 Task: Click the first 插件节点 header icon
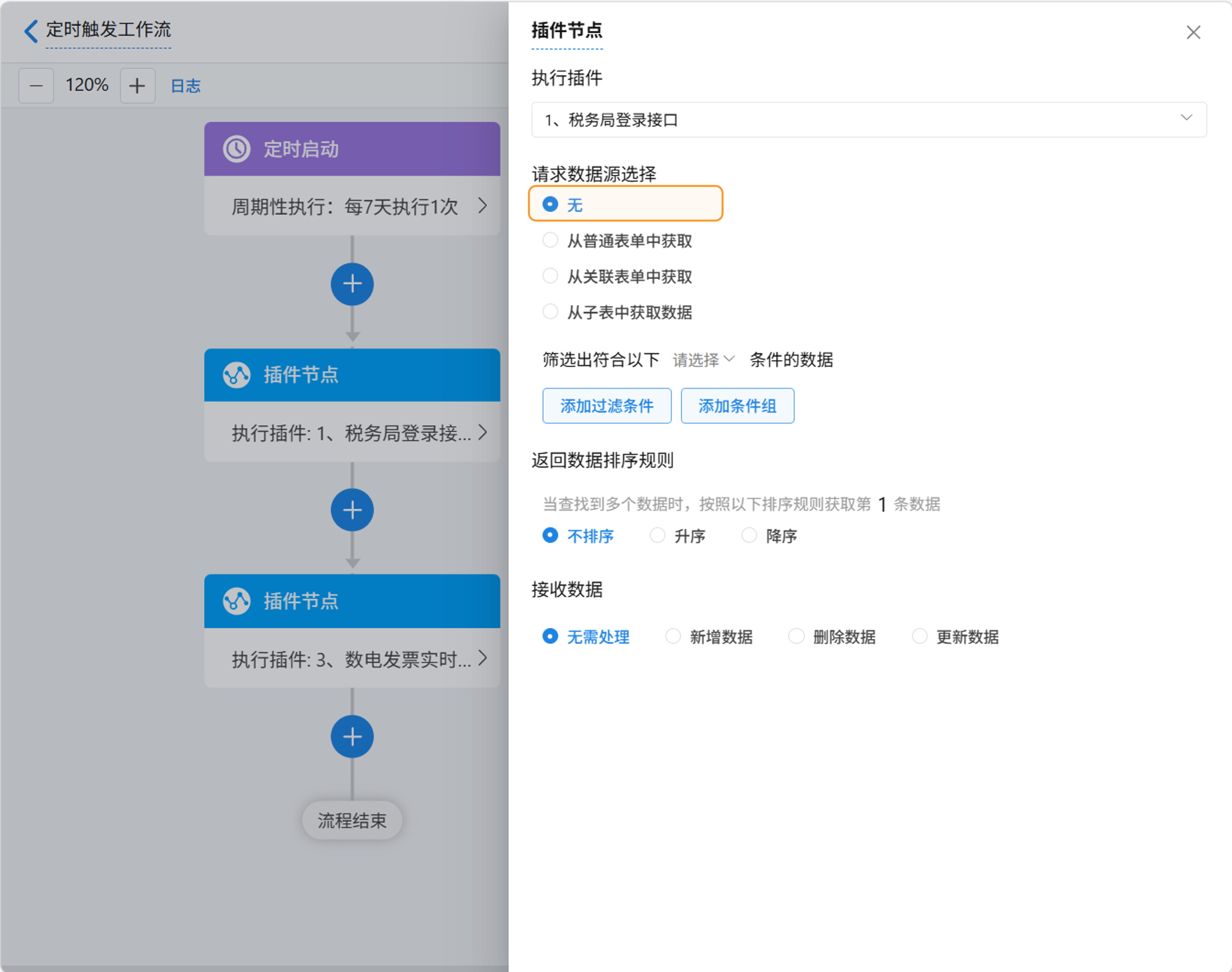click(236, 375)
